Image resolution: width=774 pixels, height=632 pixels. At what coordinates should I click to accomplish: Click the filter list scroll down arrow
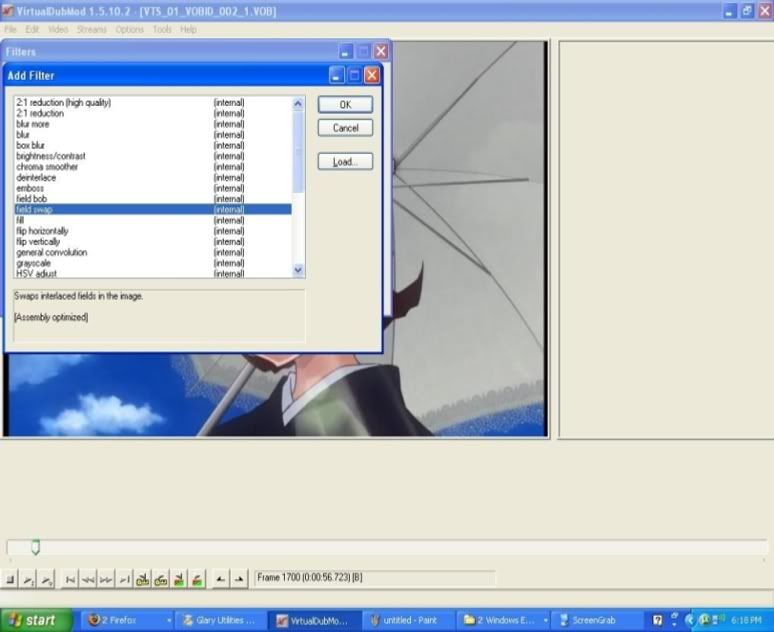298,270
